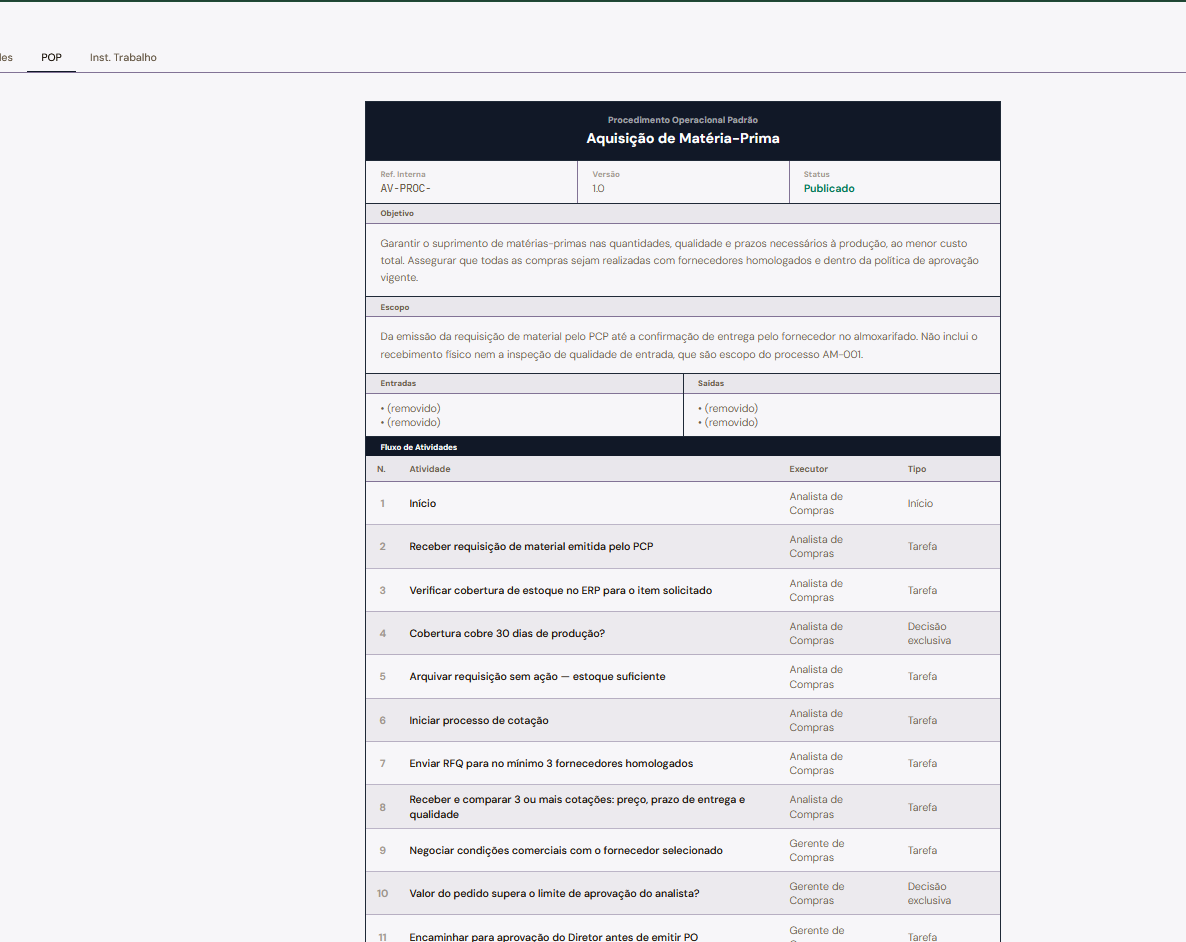Image resolution: width=1186 pixels, height=942 pixels.
Task: Click the Tipo column header
Action: [917, 469]
